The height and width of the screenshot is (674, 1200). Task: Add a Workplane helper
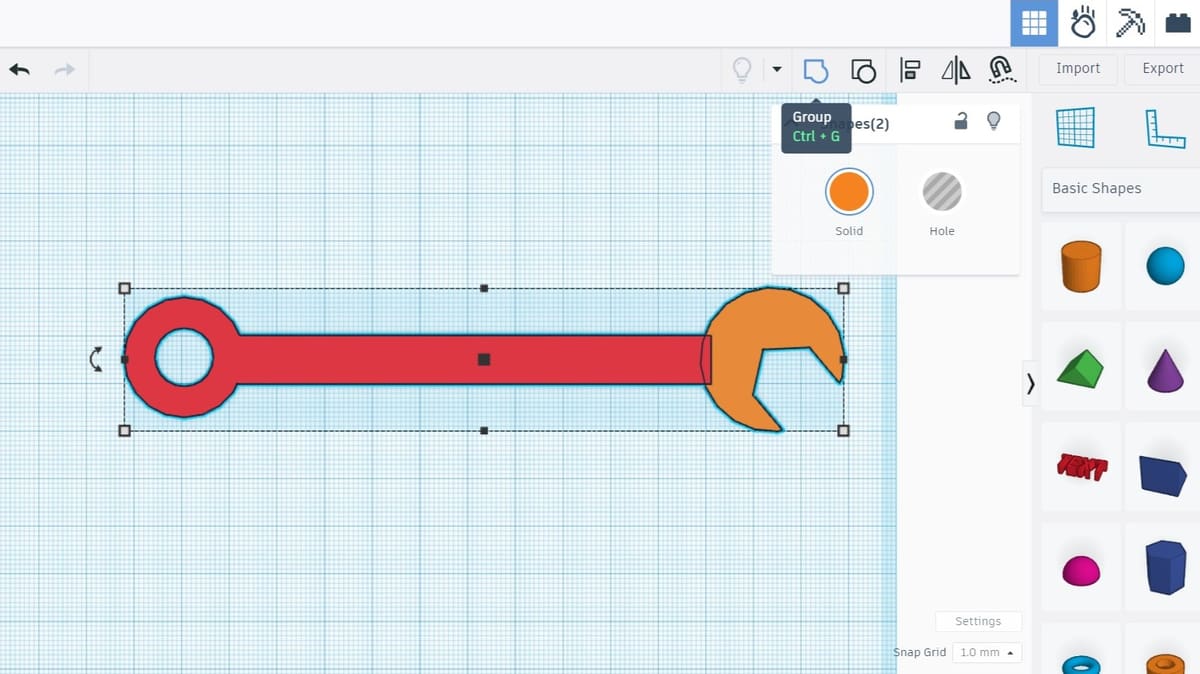point(1075,128)
